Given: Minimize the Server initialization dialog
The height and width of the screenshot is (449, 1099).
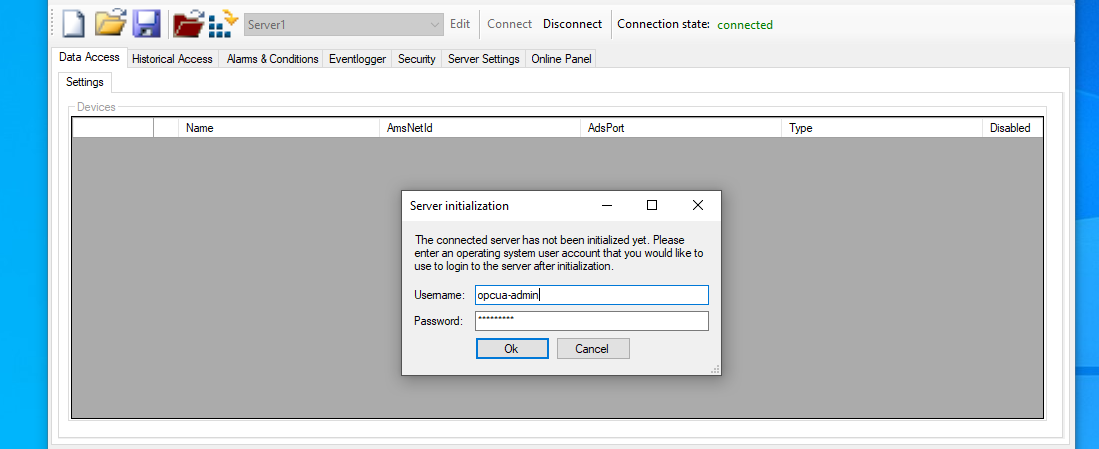Looking at the screenshot, I should tap(607, 205).
